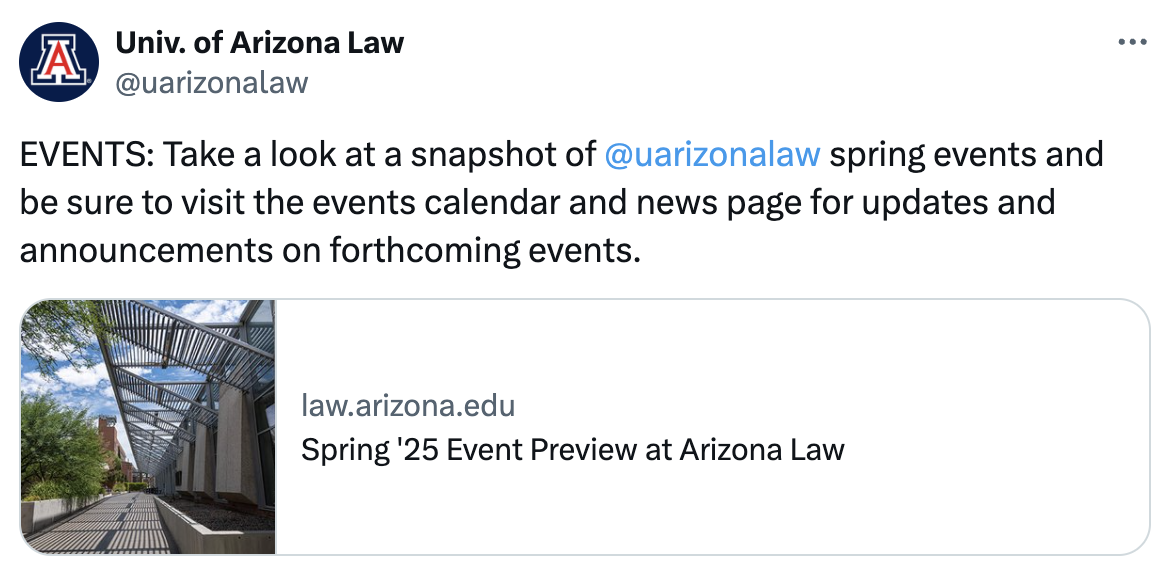The image size is (1176, 582).
Task: Click the word EVENTS: starting the tweet
Action: point(85,155)
